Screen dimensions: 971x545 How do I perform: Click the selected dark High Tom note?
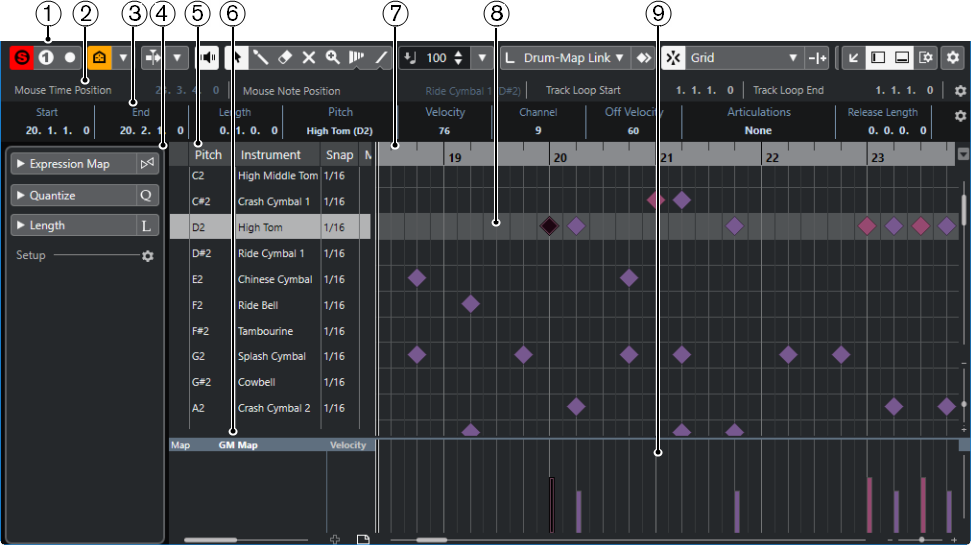pyautogui.click(x=549, y=226)
